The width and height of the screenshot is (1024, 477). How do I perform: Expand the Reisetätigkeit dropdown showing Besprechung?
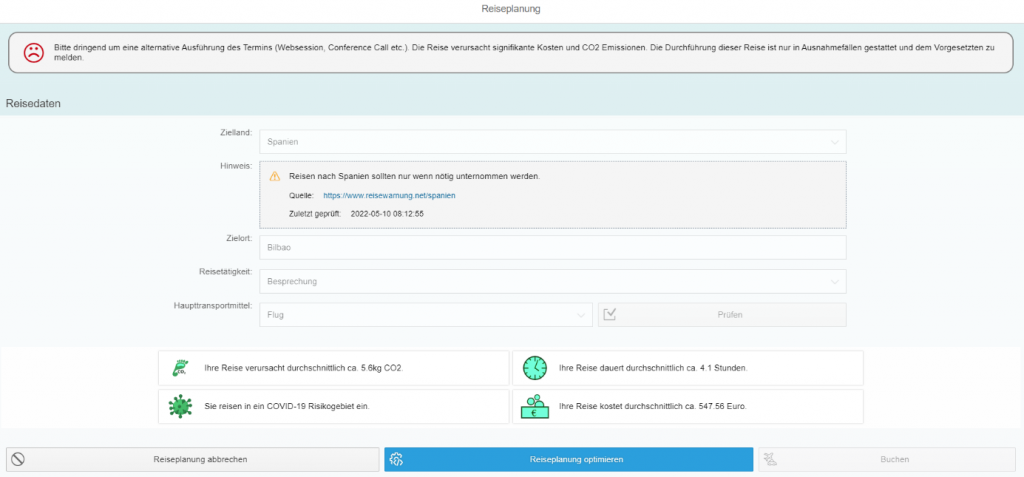click(552, 282)
